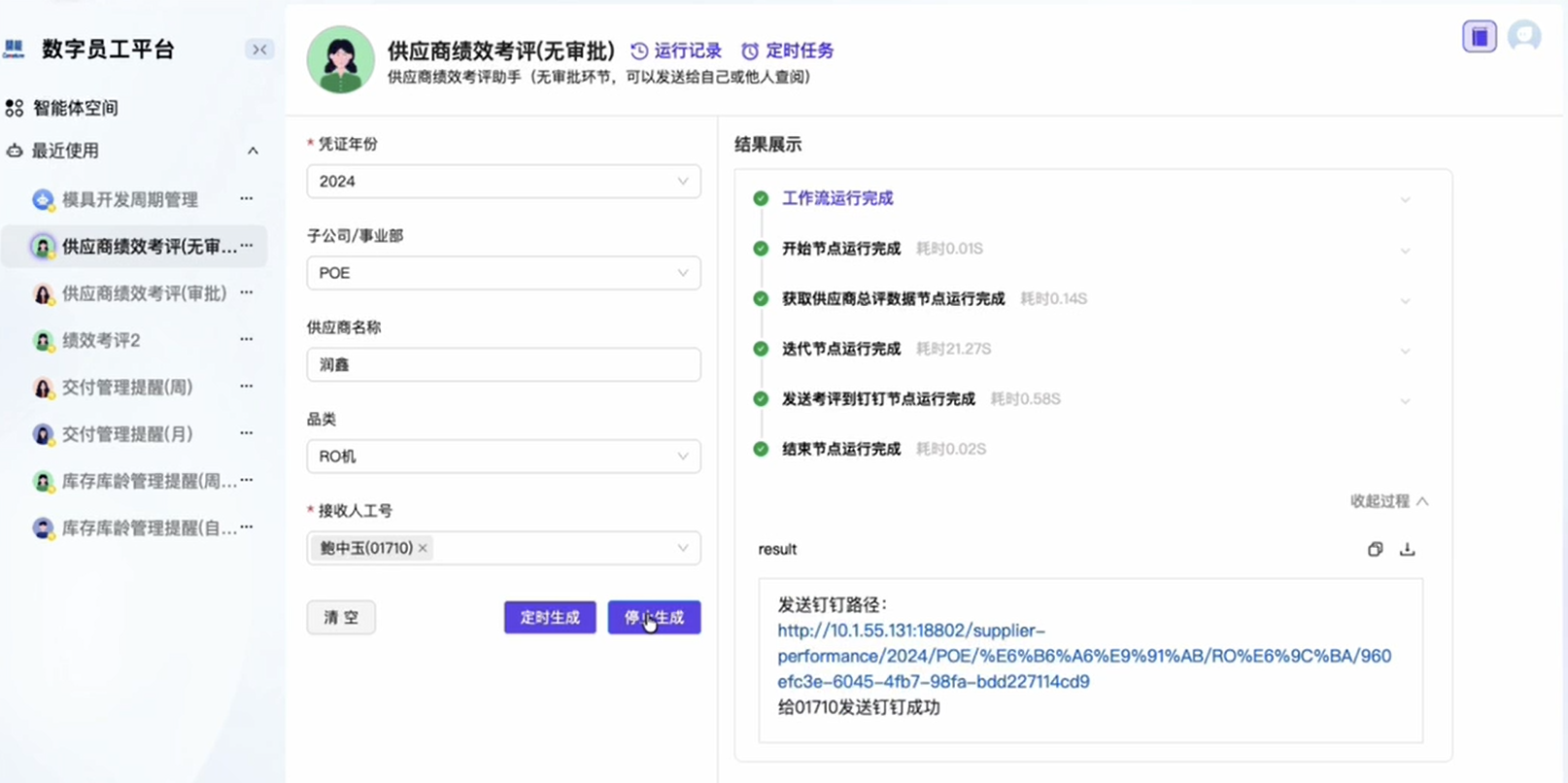Open more options for 交付管理提醒(月)
The image size is (1568, 783).
pyautogui.click(x=247, y=433)
